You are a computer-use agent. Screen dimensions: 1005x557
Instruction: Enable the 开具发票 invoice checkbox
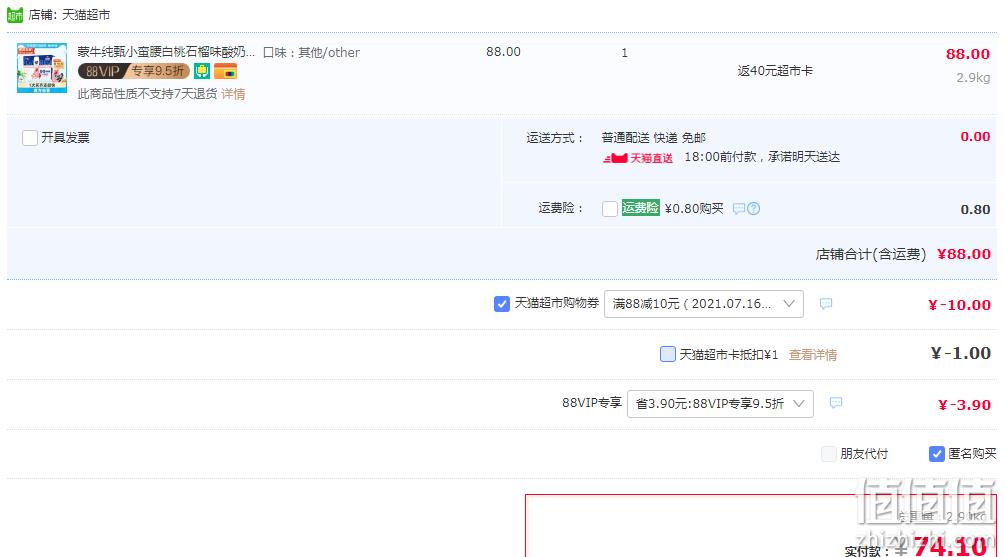point(29,138)
